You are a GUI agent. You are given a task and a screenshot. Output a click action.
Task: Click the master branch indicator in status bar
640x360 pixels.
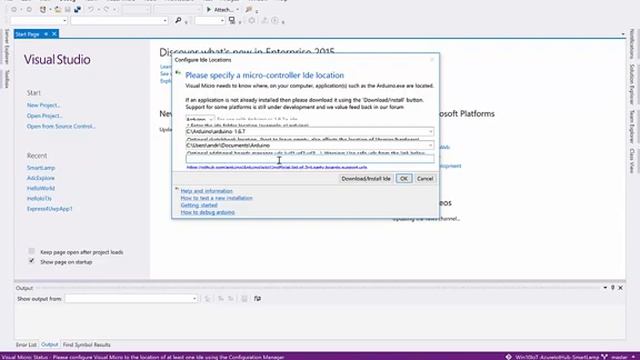point(616,357)
